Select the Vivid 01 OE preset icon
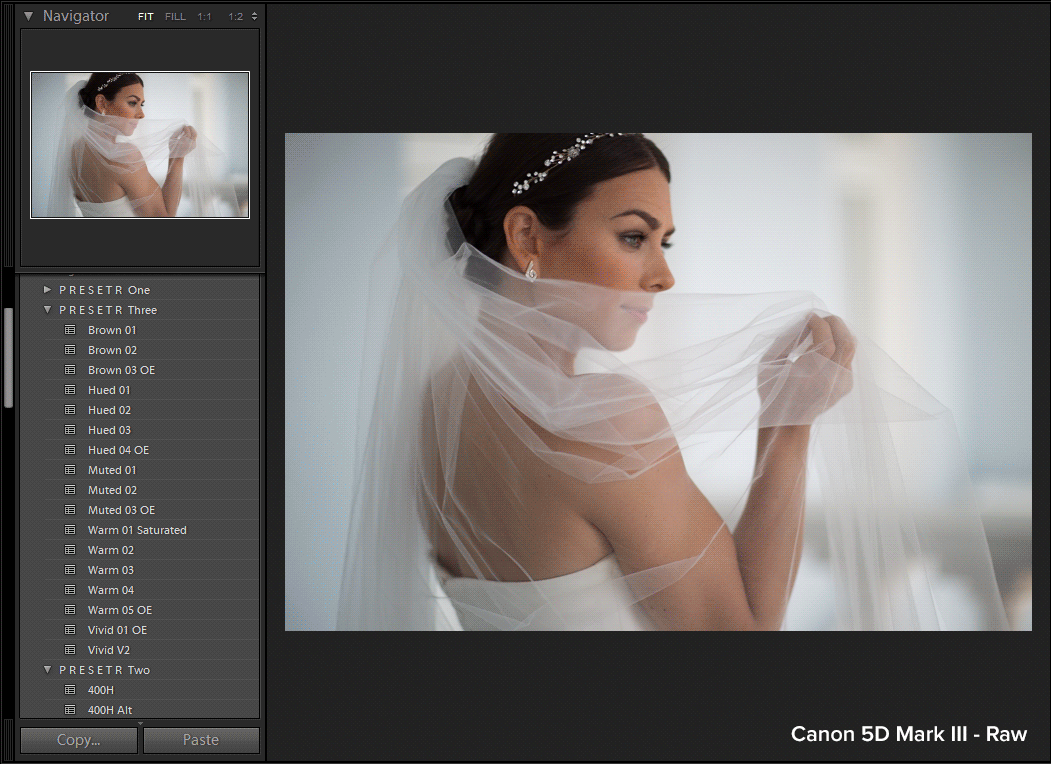The width and height of the screenshot is (1051, 764). click(69, 629)
